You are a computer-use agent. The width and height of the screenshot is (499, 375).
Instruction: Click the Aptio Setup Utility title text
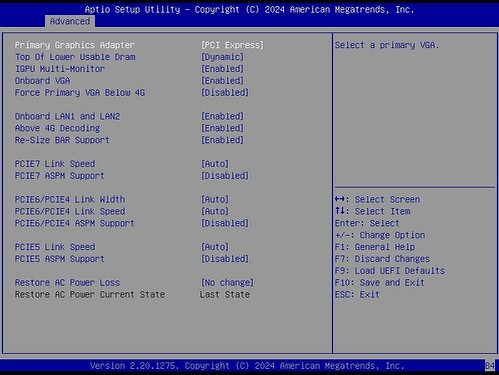249,9
